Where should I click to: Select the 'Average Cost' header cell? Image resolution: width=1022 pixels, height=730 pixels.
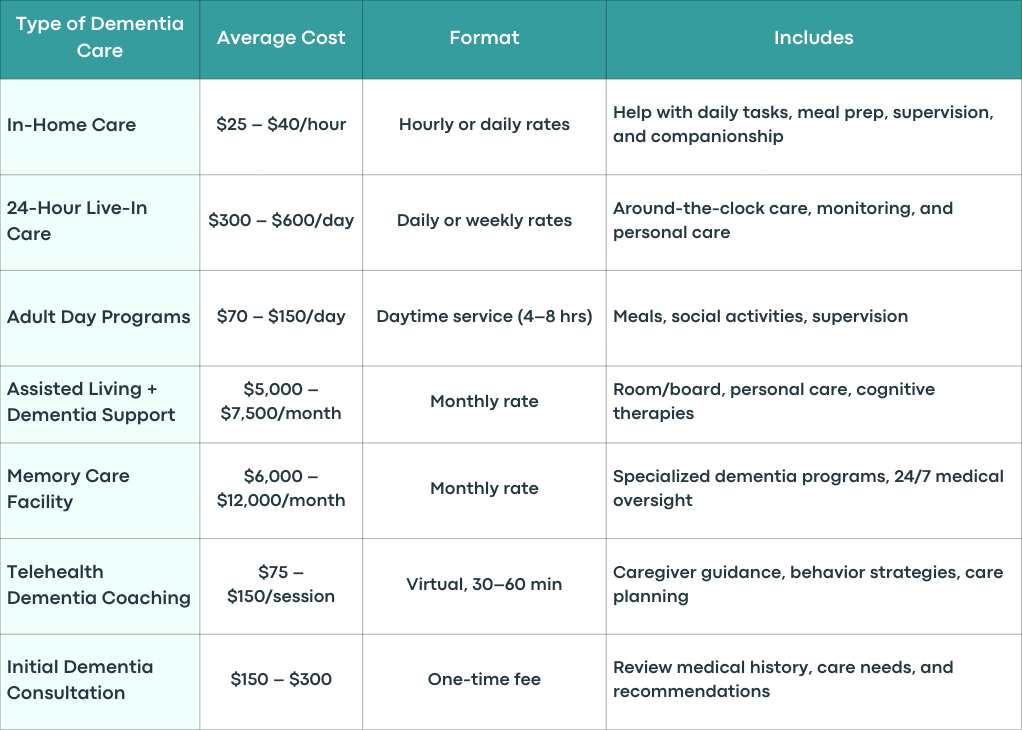pyautogui.click(x=281, y=37)
